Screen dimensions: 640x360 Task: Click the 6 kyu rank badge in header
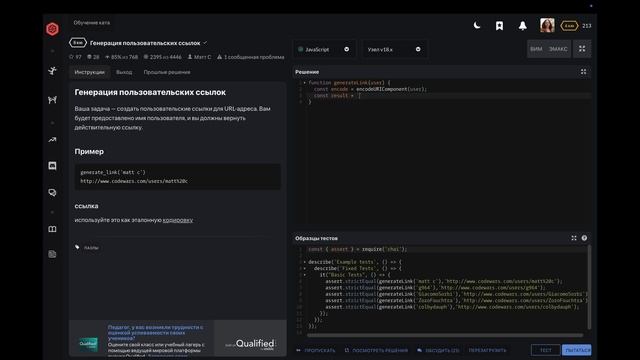click(569, 26)
